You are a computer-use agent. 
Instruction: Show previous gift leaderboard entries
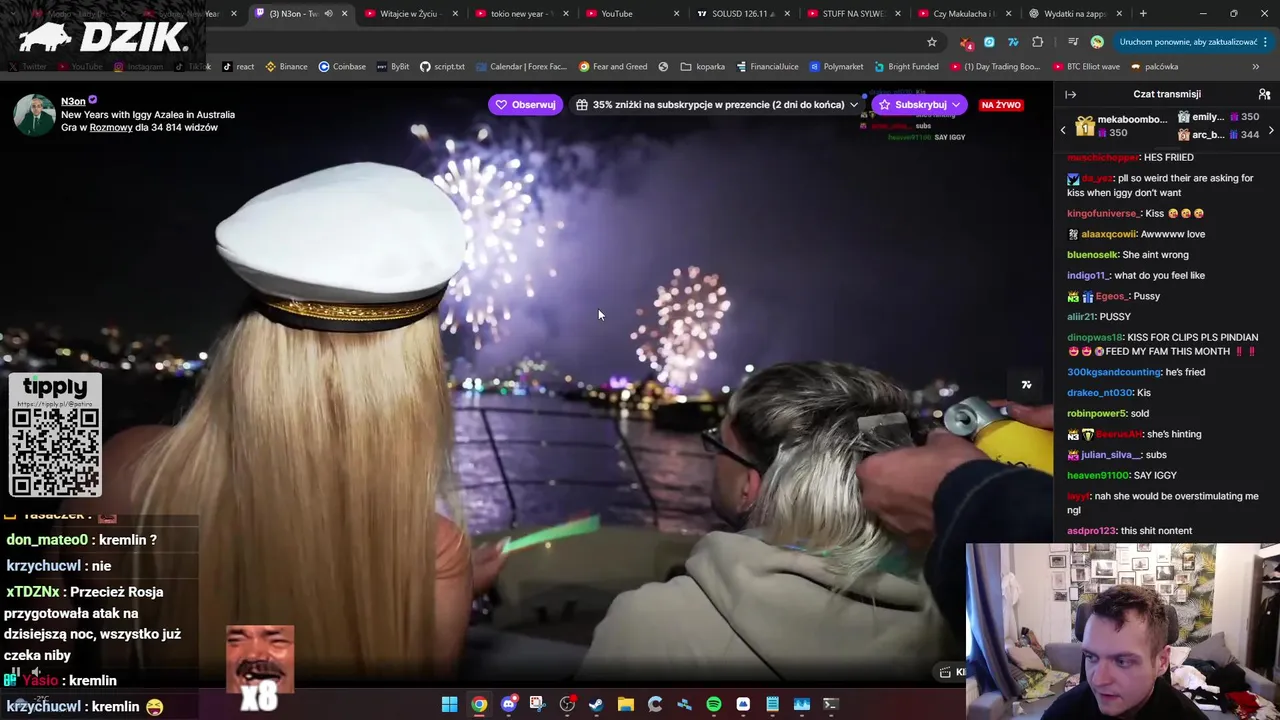tap(1063, 130)
